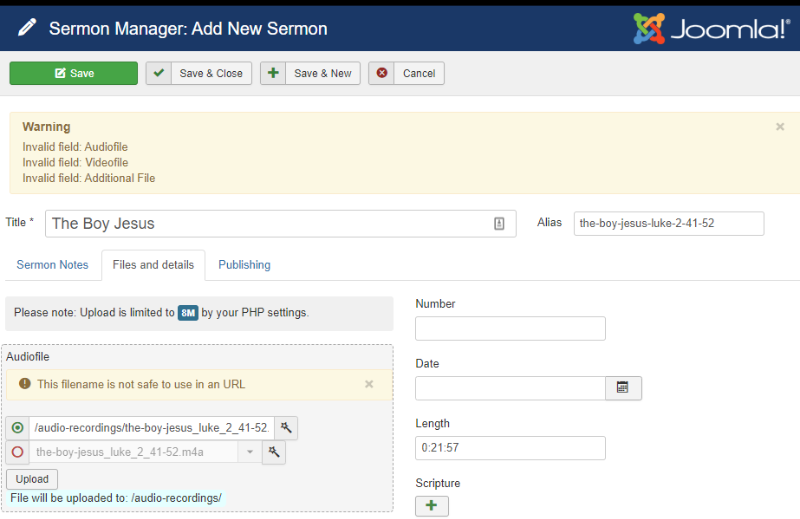This screenshot has width=800, height=519.
Task: Add a Scripture with the plus button
Action: (x=432, y=506)
